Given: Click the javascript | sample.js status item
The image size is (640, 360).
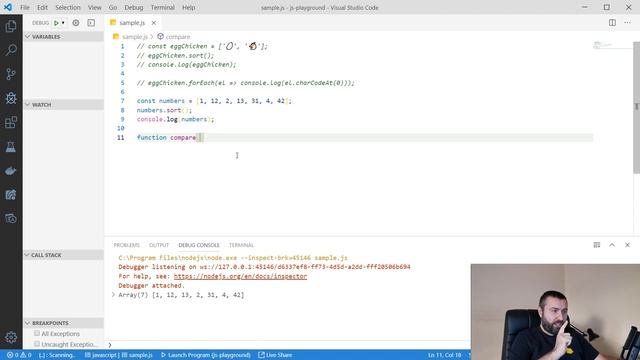Looking at the screenshot, I should pyautogui.click(x=118, y=355).
